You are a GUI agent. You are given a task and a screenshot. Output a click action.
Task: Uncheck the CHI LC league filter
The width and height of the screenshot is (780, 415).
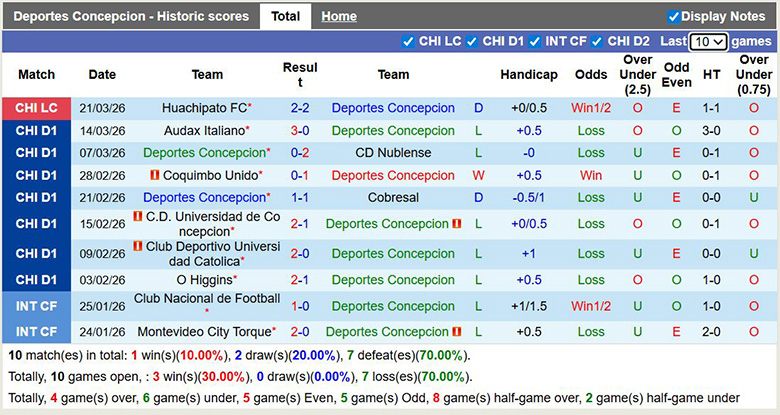pos(407,42)
